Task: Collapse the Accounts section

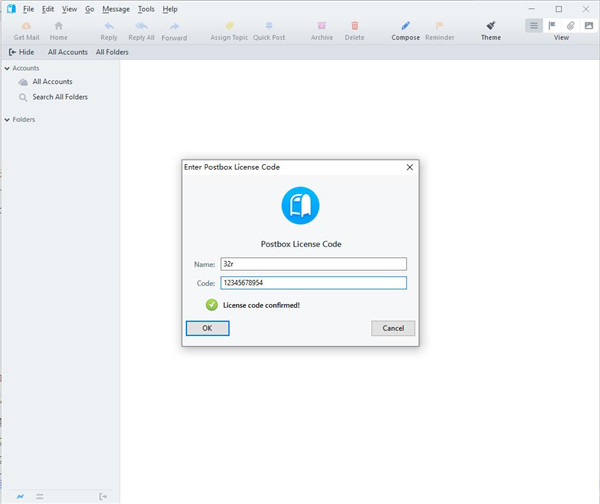Action: pyautogui.click(x=7, y=68)
